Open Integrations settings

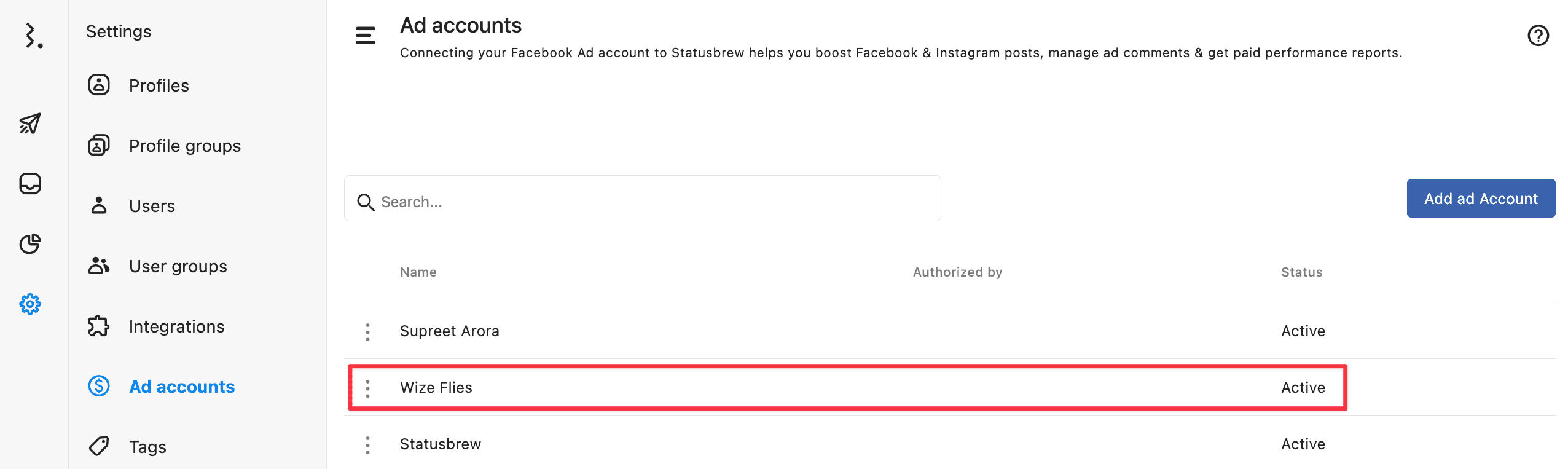pyautogui.click(x=176, y=326)
